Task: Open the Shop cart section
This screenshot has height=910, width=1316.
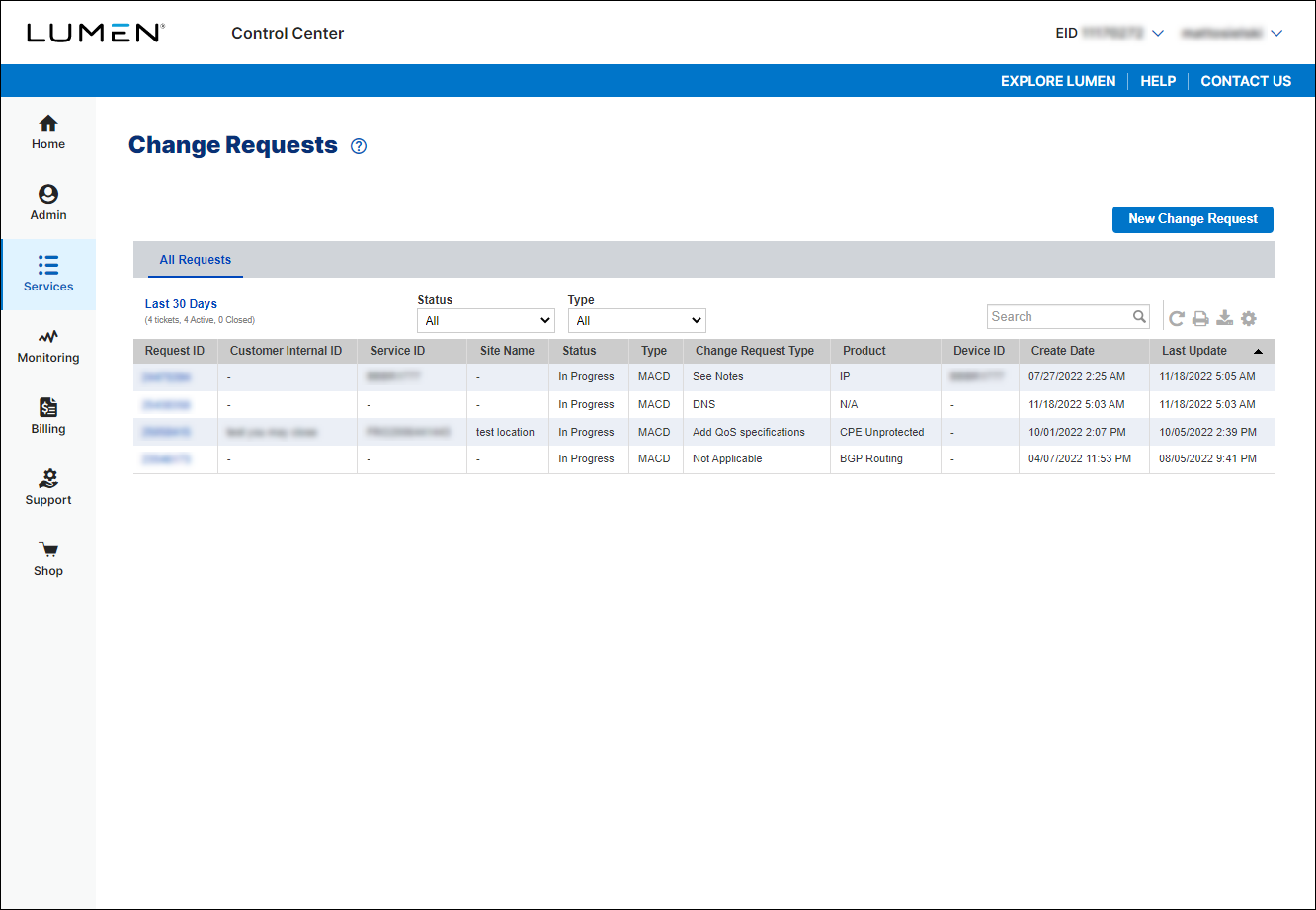Action: click(47, 559)
